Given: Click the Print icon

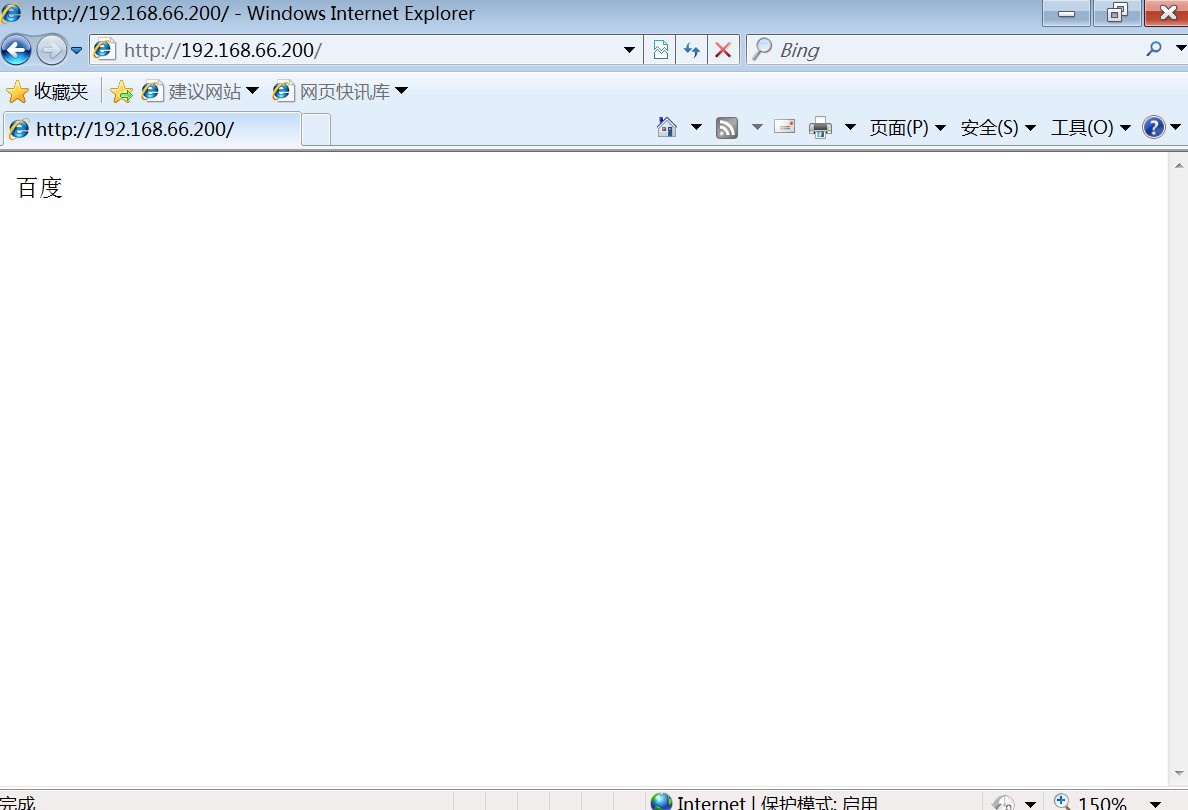Looking at the screenshot, I should 821,127.
